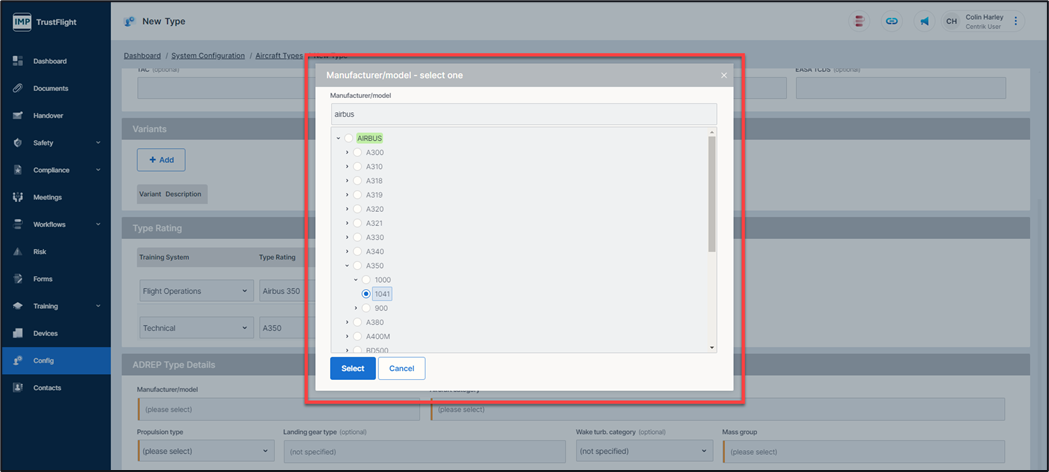The height and width of the screenshot is (472, 1049).
Task: Open the Risk menu item
Action: click(39, 252)
